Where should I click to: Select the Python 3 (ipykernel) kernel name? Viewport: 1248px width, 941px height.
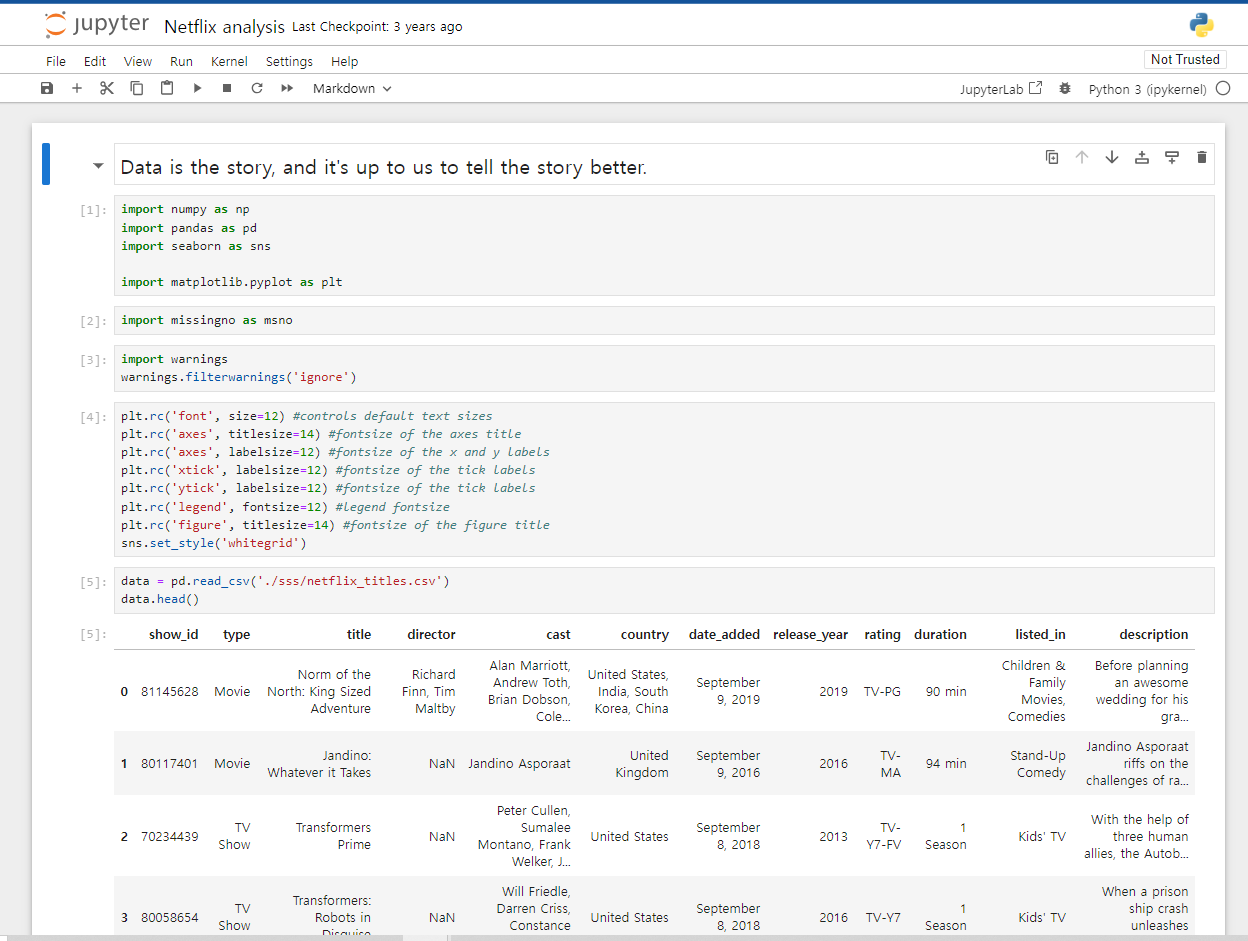(1147, 88)
